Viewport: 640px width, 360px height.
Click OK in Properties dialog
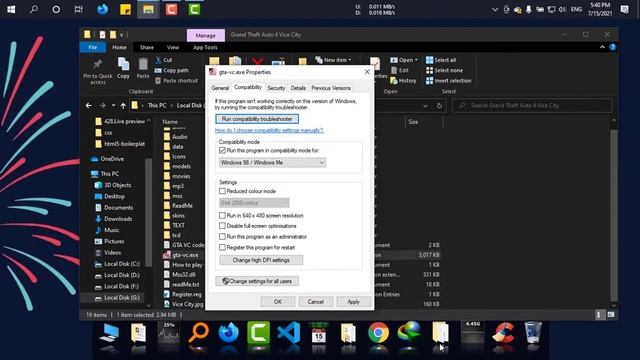click(278, 302)
